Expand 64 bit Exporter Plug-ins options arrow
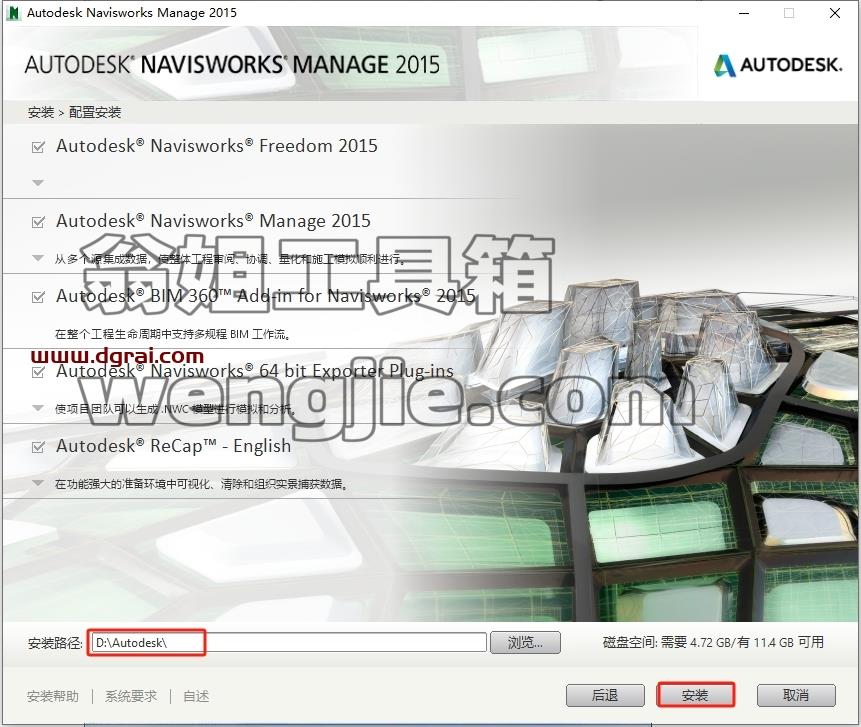This screenshot has height=727, width=861. point(38,408)
